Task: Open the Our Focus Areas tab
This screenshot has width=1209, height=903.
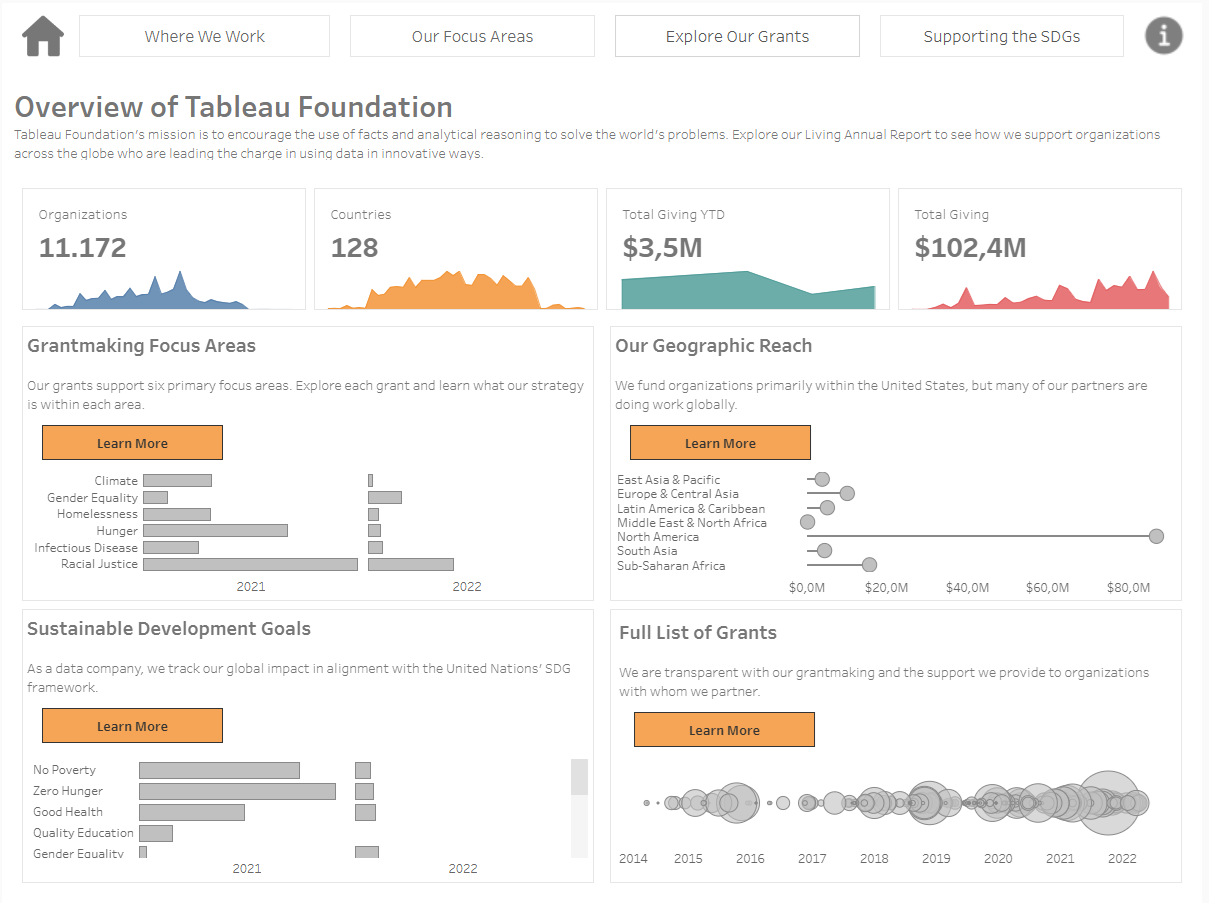Action: [x=472, y=36]
